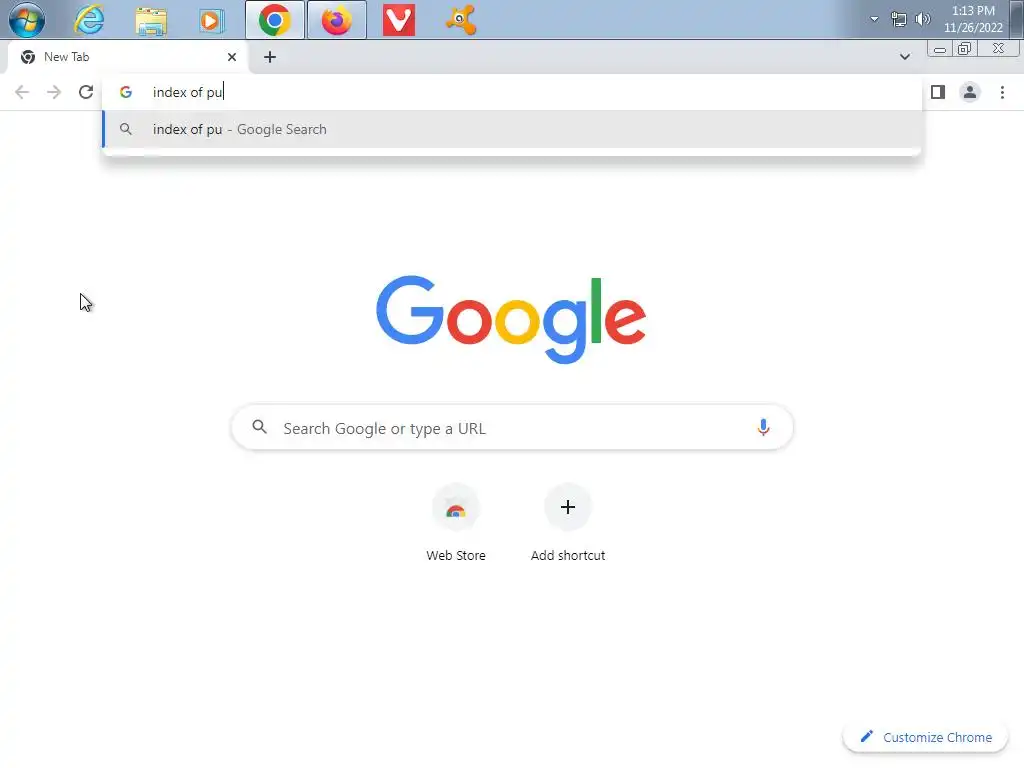Close the Chrome window
1024x768 pixels.
pos(998,49)
